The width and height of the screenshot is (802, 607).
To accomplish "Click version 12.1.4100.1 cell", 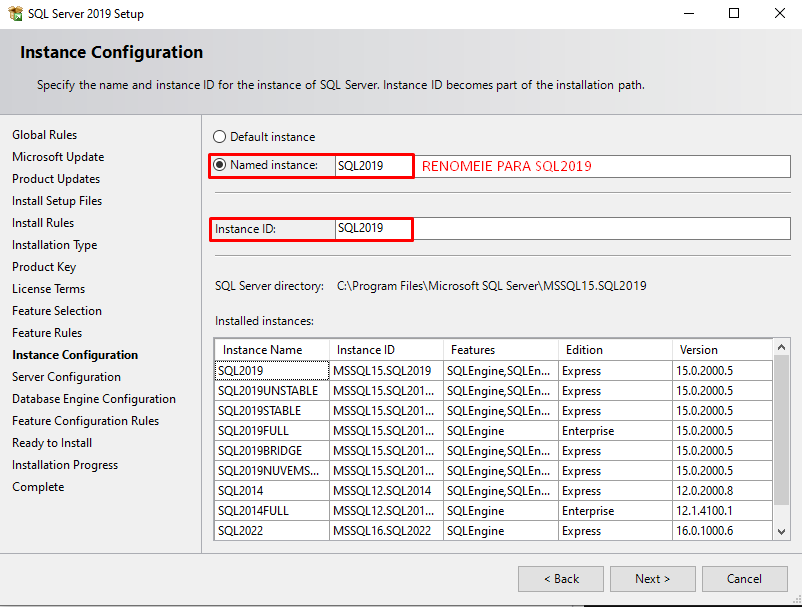I will pos(722,510).
